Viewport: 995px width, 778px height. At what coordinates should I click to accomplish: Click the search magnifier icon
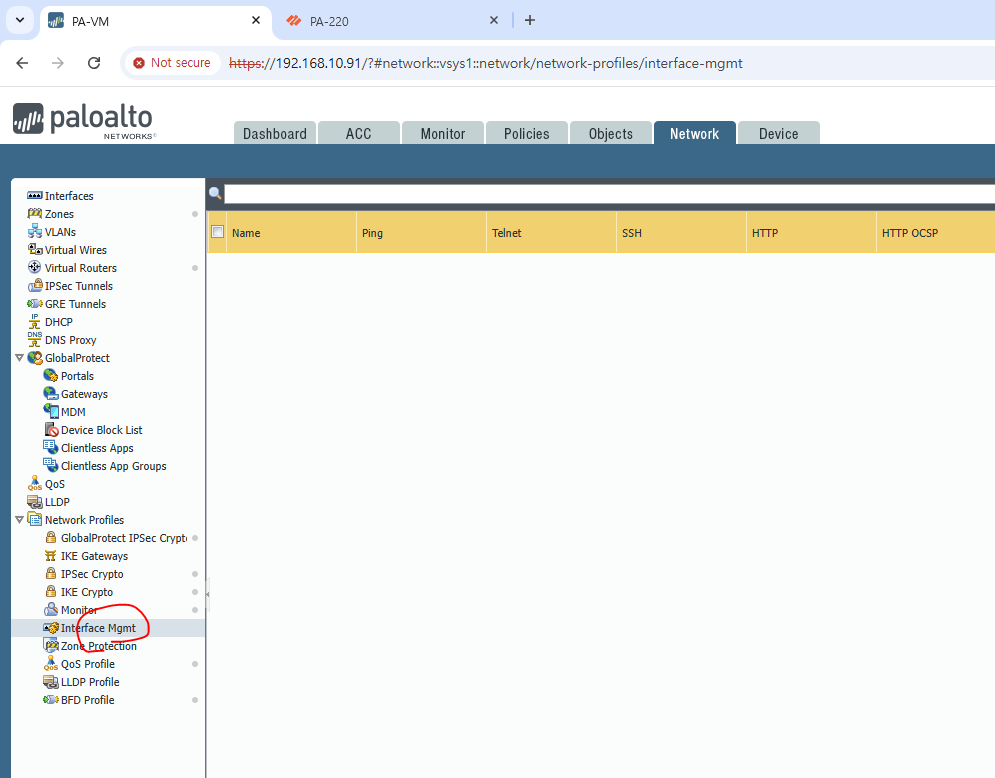[215, 194]
